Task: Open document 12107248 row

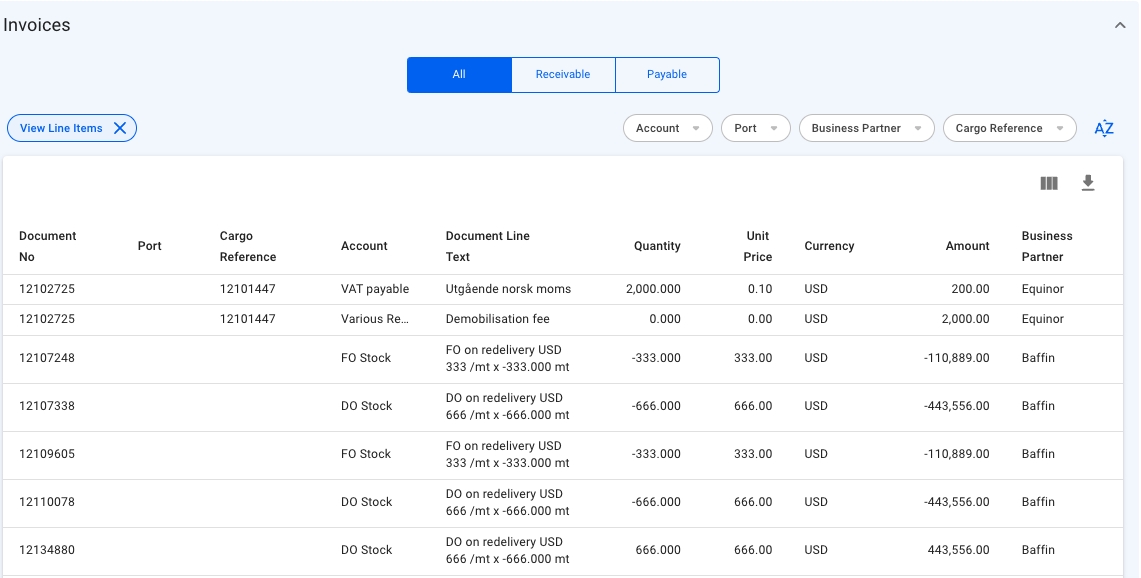Action: [x=47, y=358]
